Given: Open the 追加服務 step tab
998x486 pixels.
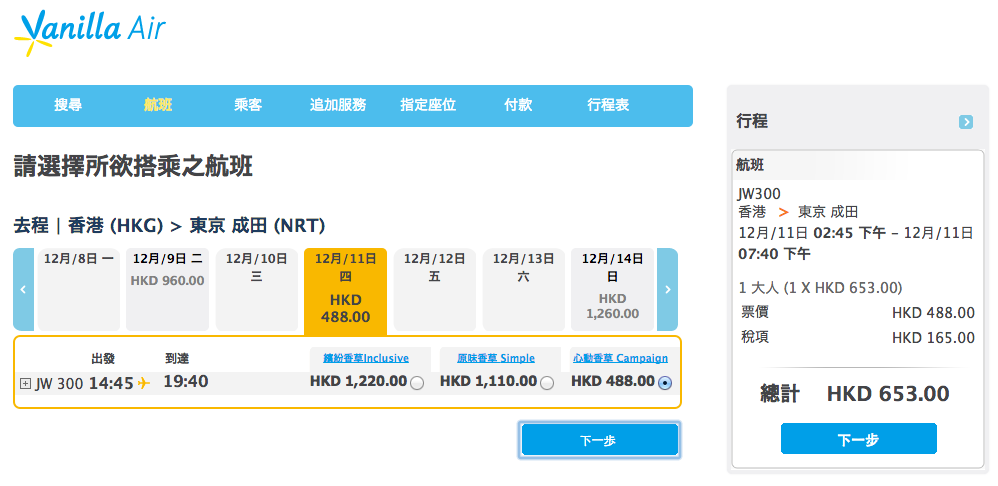Looking at the screenshot, I should click(x=338, y=106).
